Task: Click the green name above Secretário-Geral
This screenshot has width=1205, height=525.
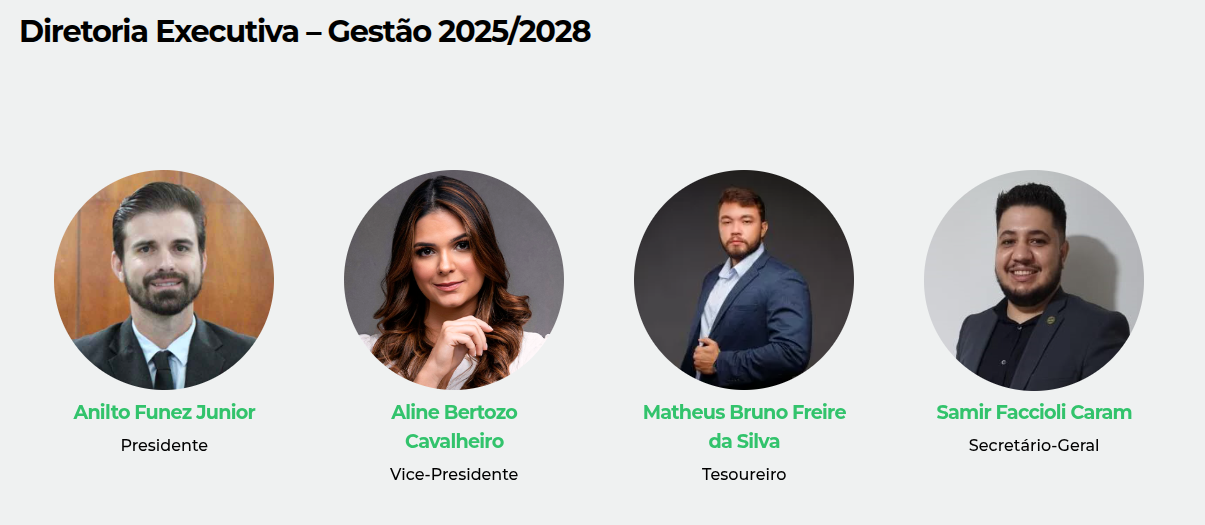Action: 1034,412
